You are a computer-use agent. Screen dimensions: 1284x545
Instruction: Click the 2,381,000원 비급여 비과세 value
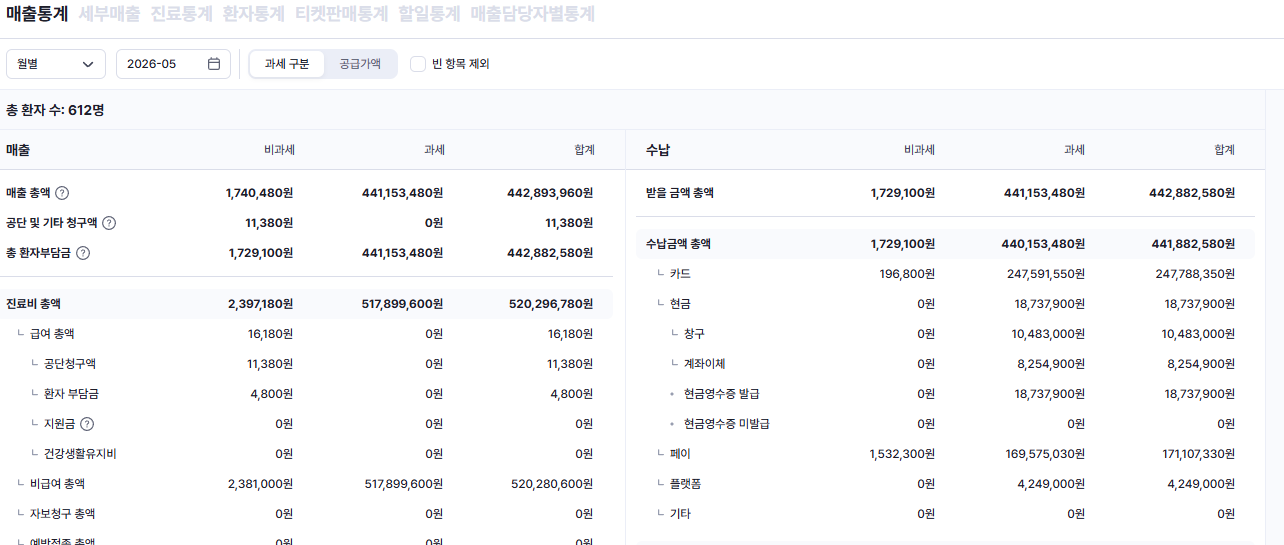coord(260,483)
